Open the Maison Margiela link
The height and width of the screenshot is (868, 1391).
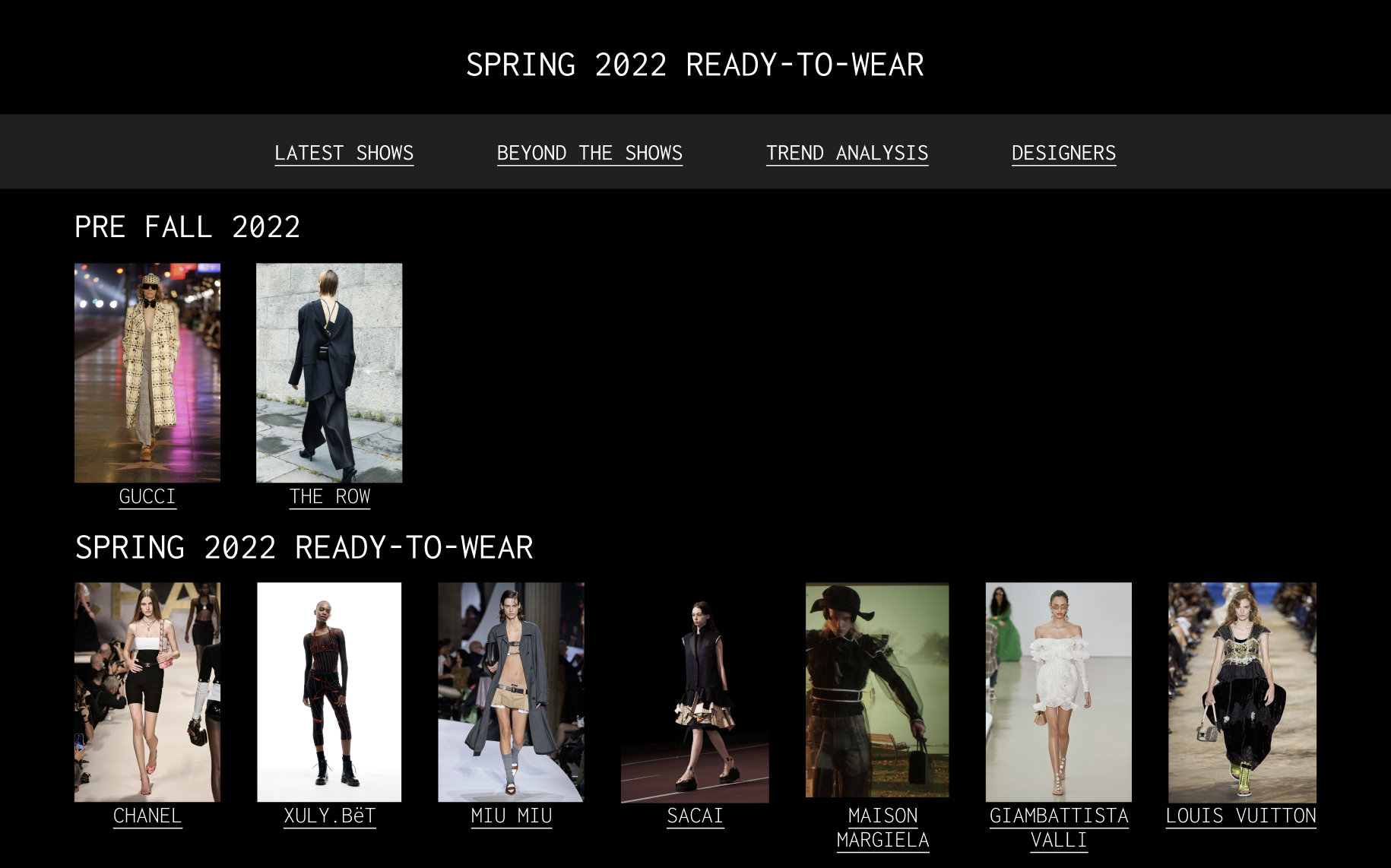coord(882,828)
